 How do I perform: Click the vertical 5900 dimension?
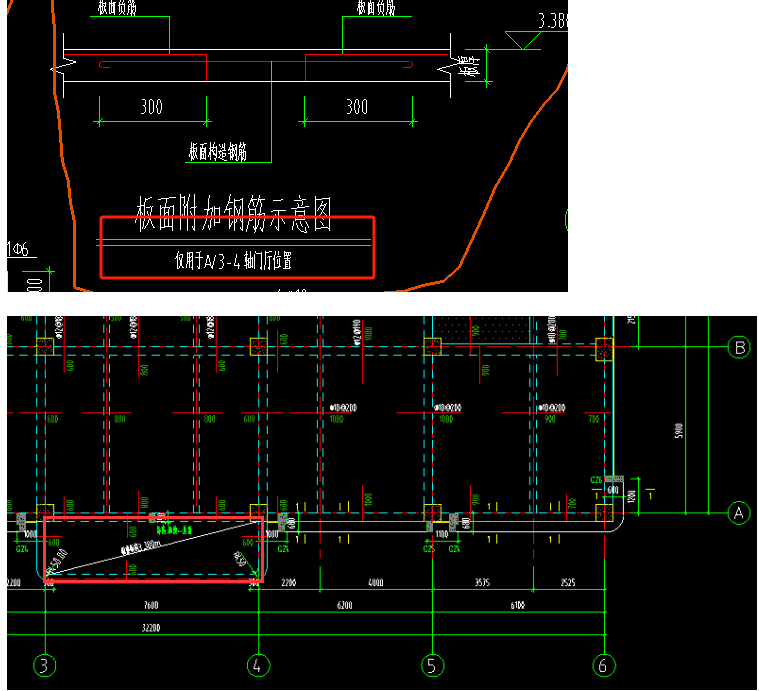click(679, 430)
